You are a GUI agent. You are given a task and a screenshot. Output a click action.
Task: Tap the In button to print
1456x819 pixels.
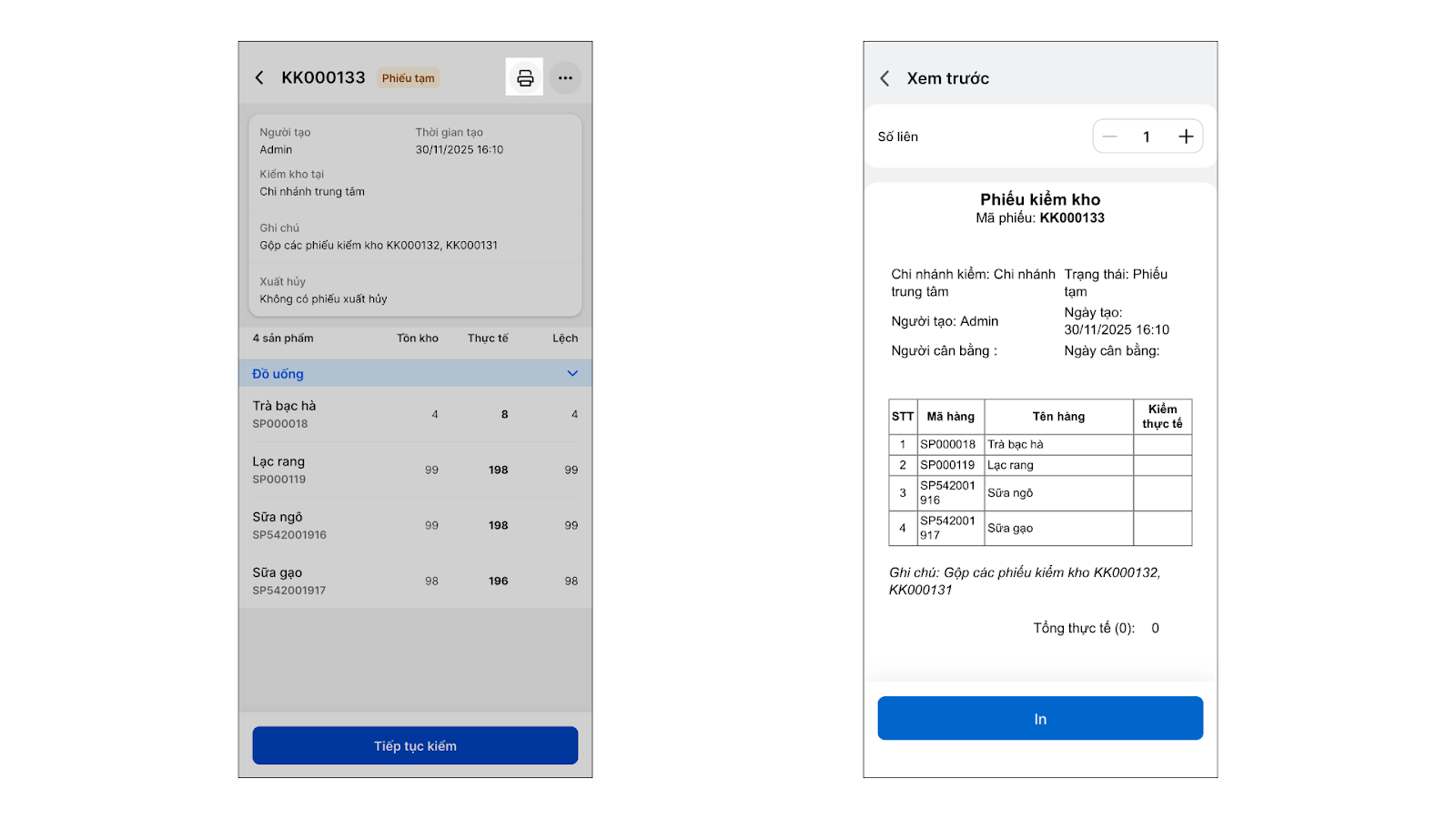click(x=1040, y=718)
